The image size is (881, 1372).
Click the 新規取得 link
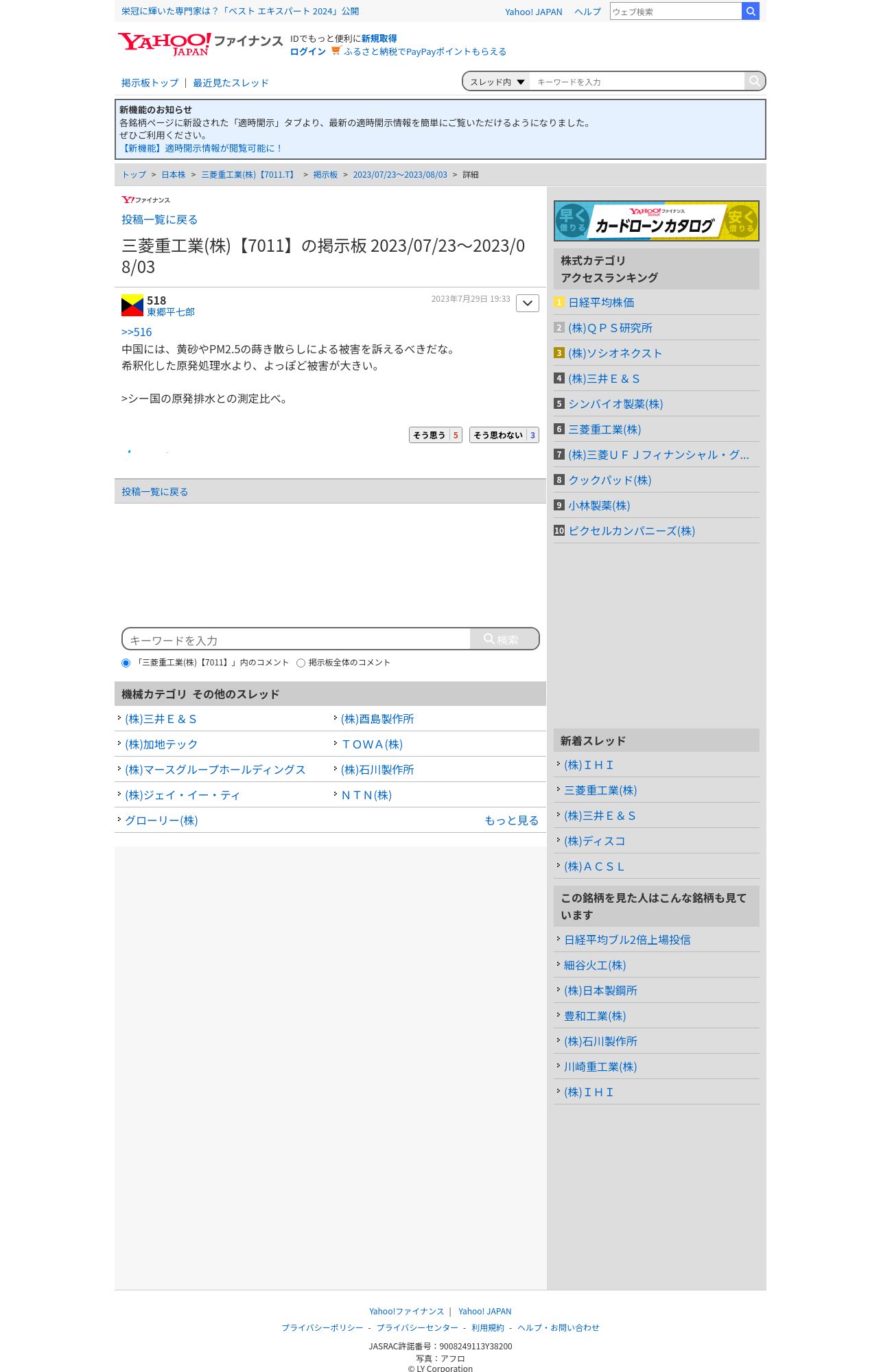[x=379, y=38]
